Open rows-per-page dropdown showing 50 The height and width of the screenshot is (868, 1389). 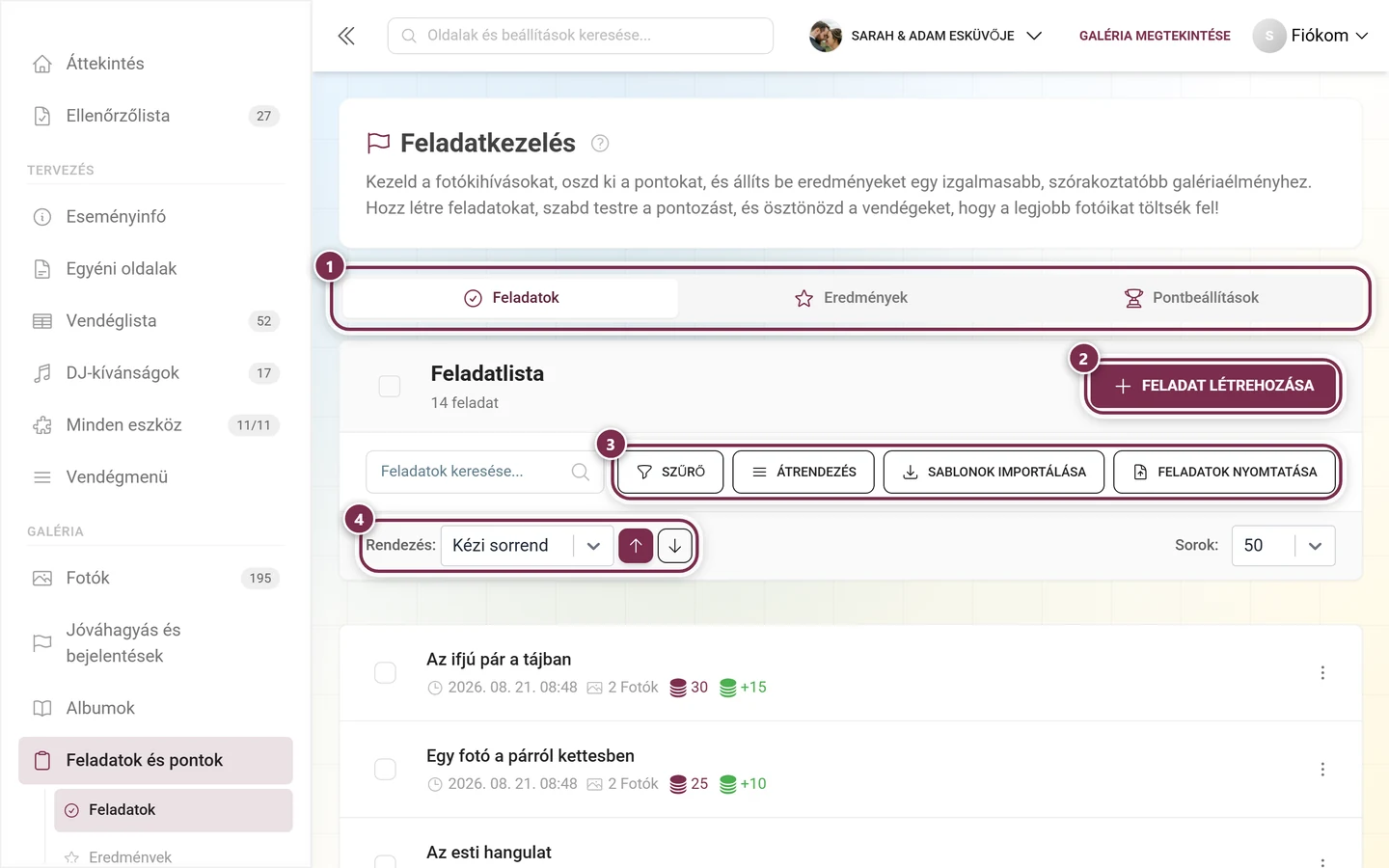[x=1283, y=546]
